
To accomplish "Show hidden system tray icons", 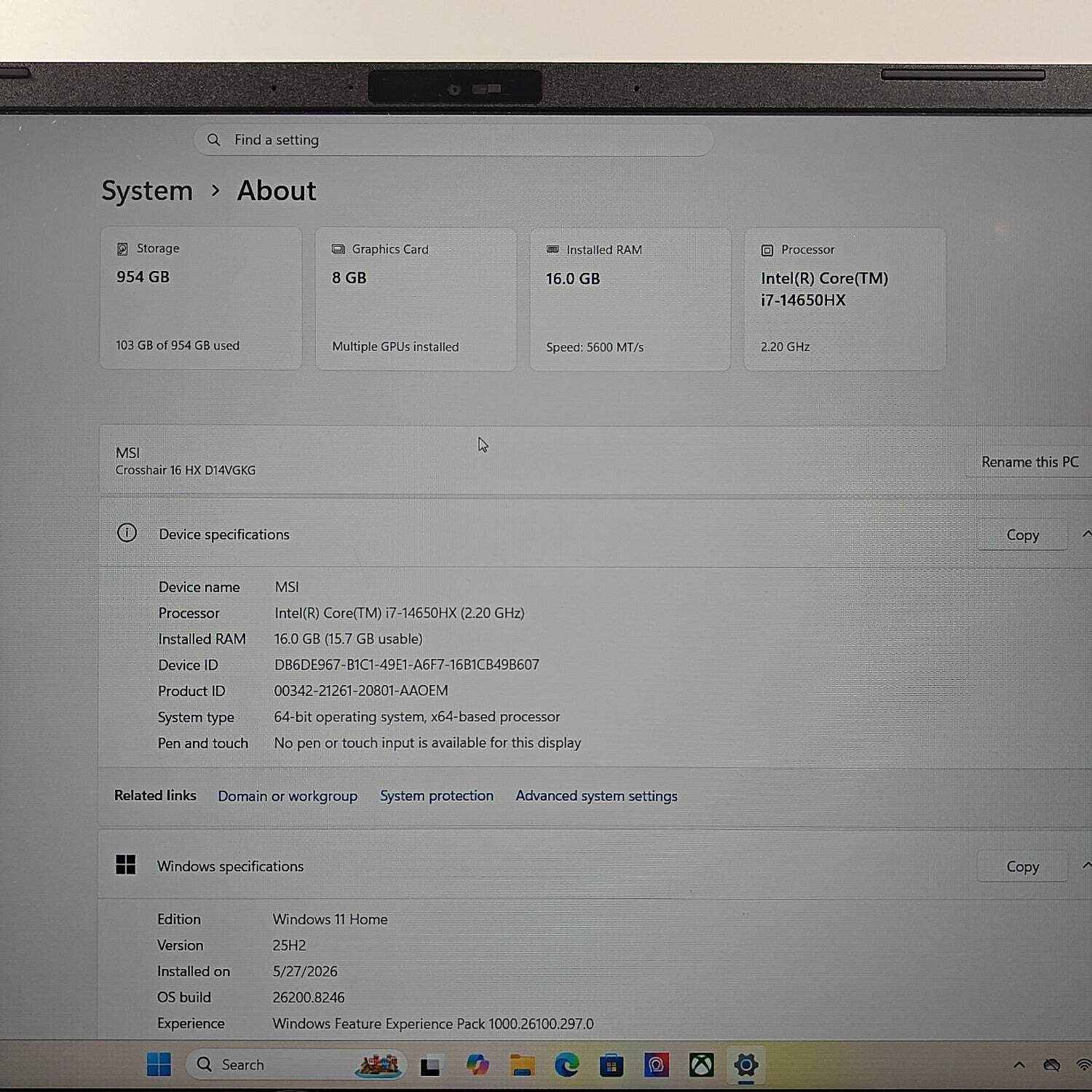I will pos(1019,1064).
